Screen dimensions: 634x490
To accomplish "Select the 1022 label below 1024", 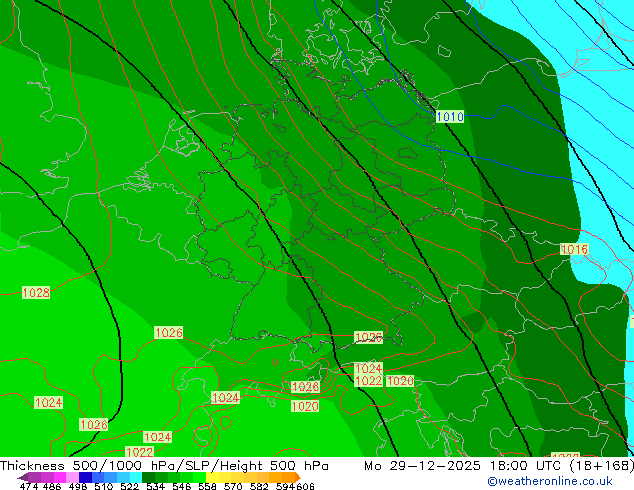I will 368,381.
